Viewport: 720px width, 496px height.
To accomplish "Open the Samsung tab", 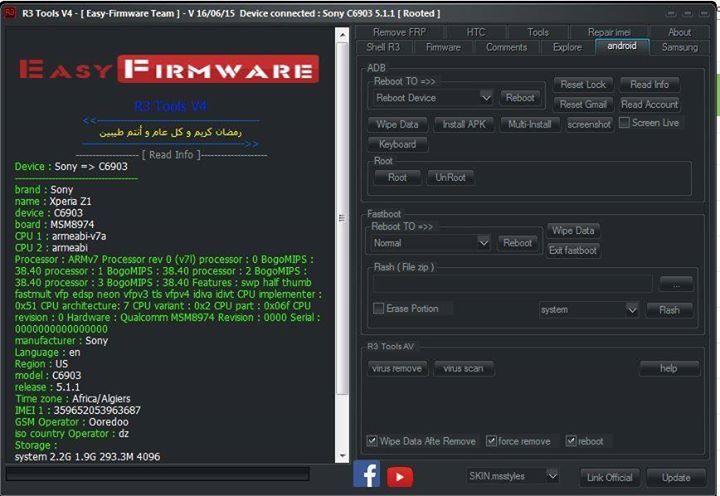I will coord(680,47).
